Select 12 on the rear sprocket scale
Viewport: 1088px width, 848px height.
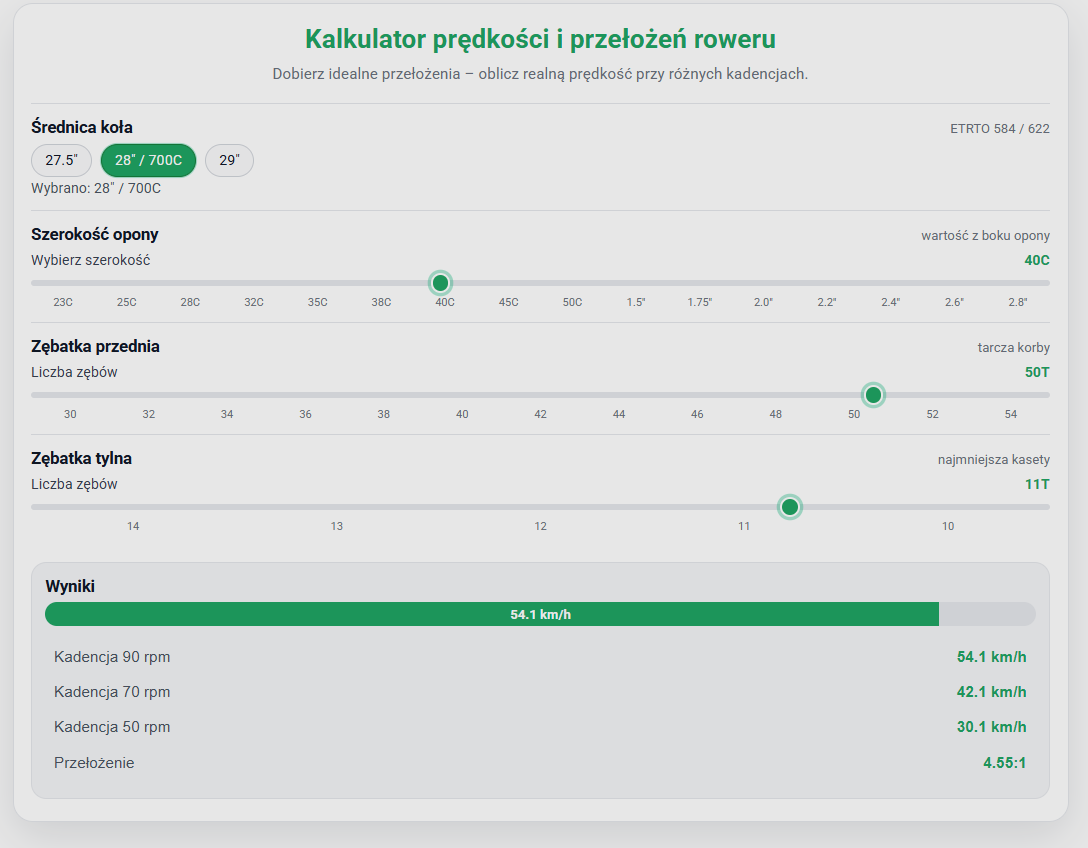pos(540,526)
